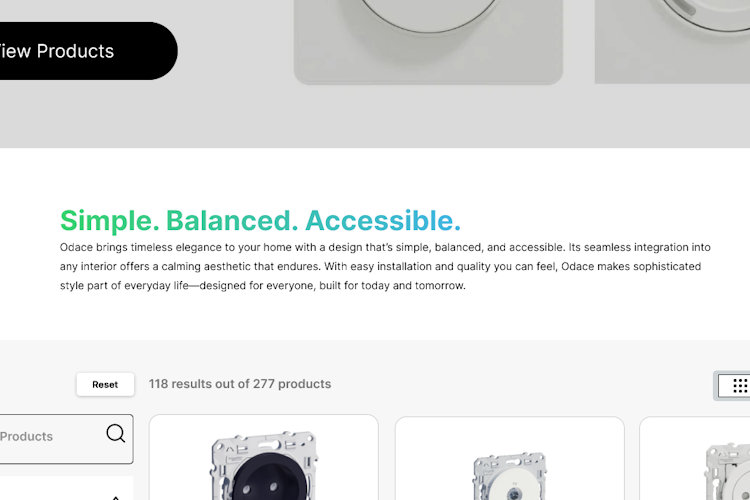Screen dimensions: 750x500
Task: Click the "118 results out of 277 products" text
Action: pos(240,384)
